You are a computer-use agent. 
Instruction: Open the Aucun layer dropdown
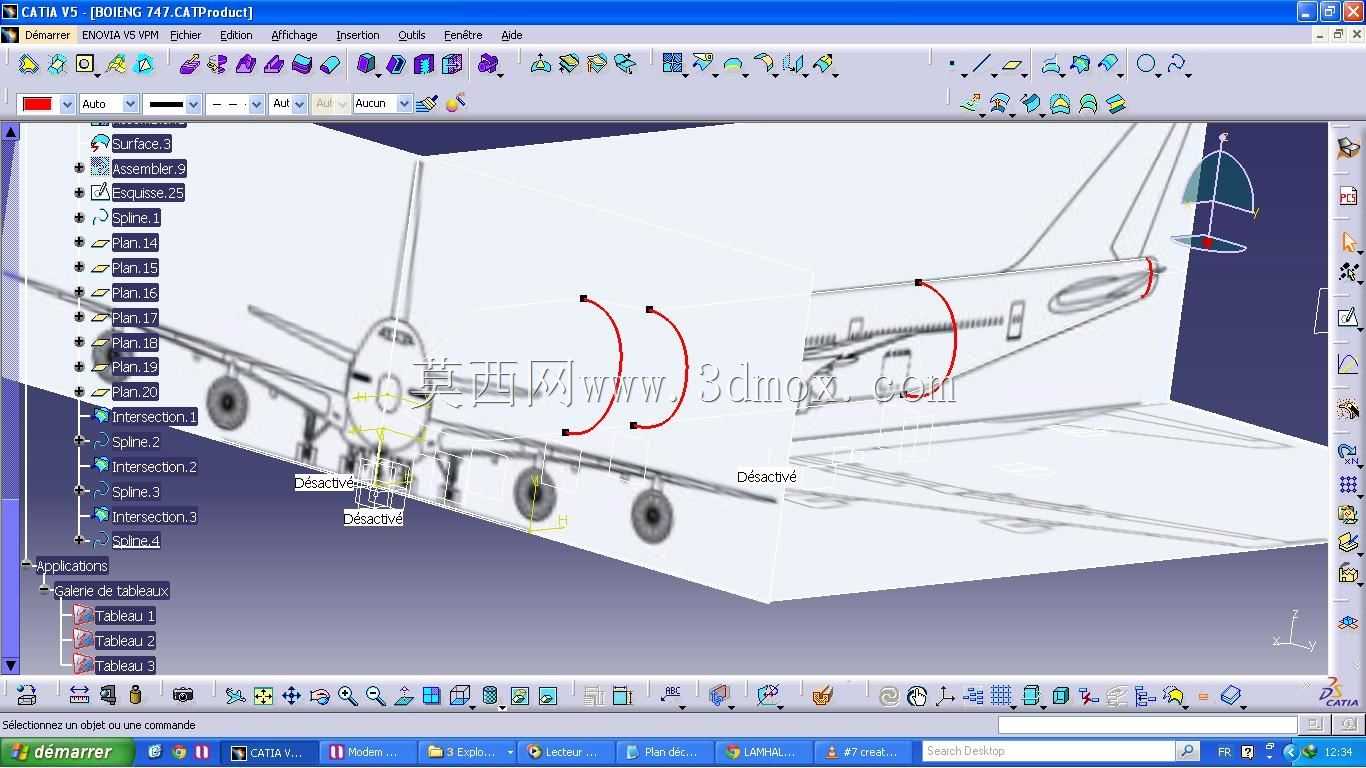click(x=404, y=104)
